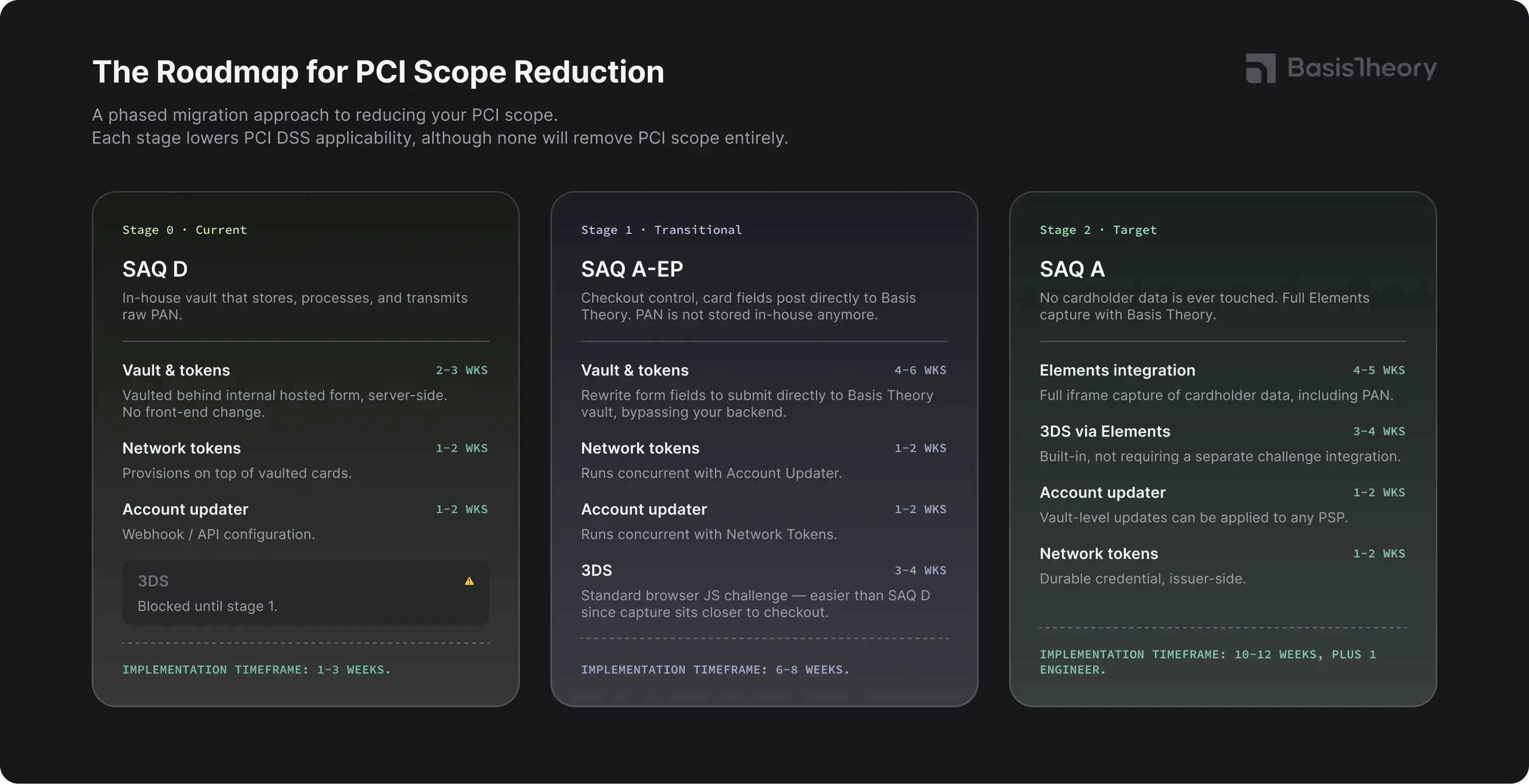Click 'Webhook / API configuration.' text
The width and height of the screenshot is (1529, 784).
click(x=219, y=534)
